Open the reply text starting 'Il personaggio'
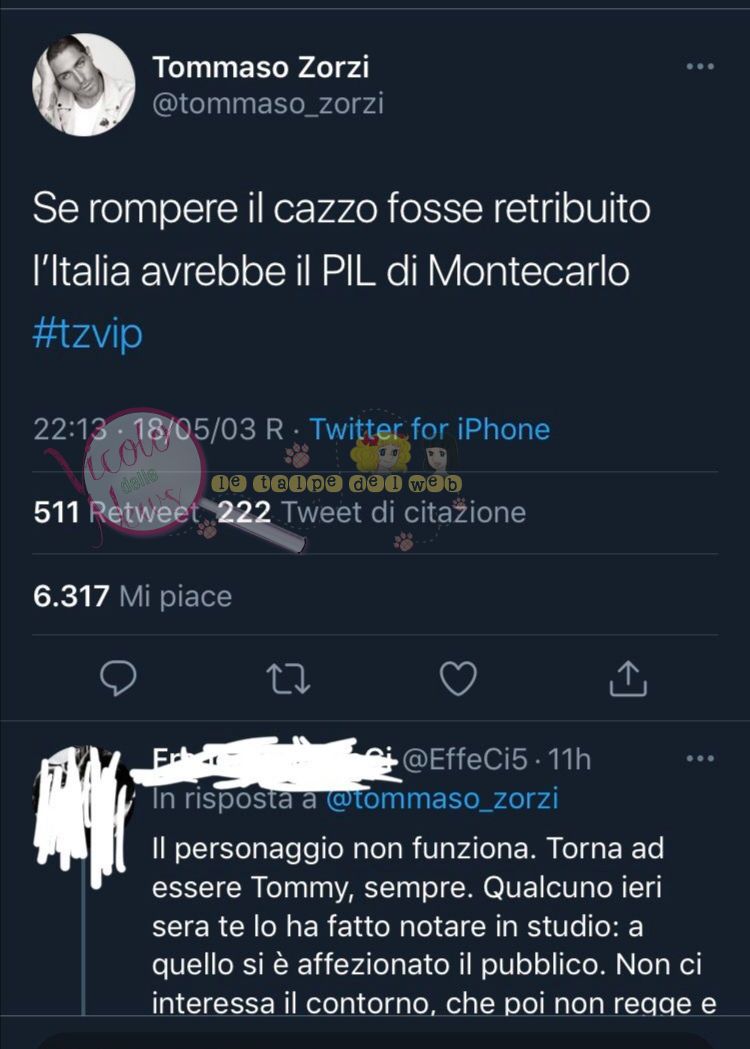The height and width of the screenshot is (1049, 750). coord(434,926)
